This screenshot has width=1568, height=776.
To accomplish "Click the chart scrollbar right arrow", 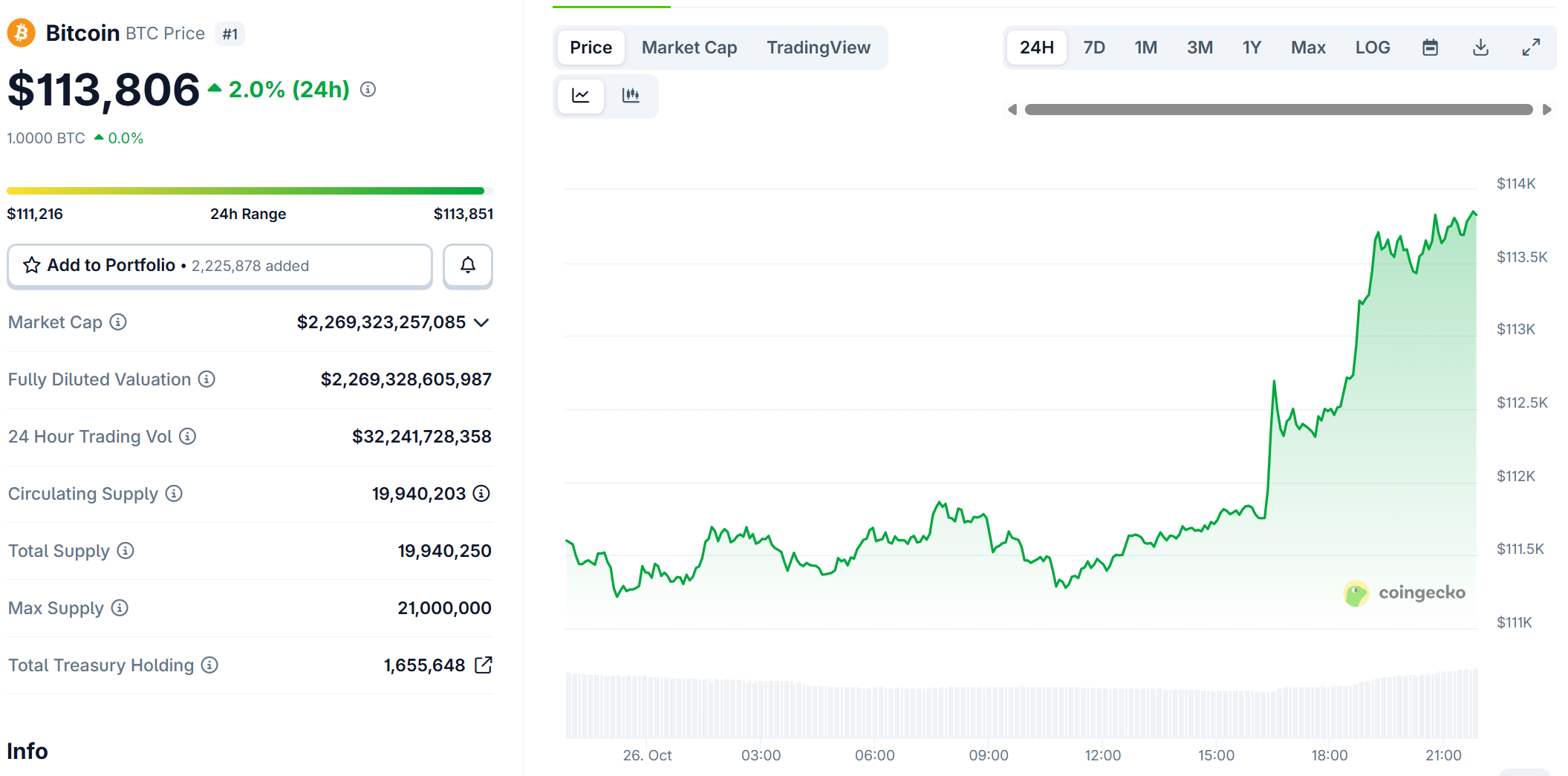I will 1547,110.
